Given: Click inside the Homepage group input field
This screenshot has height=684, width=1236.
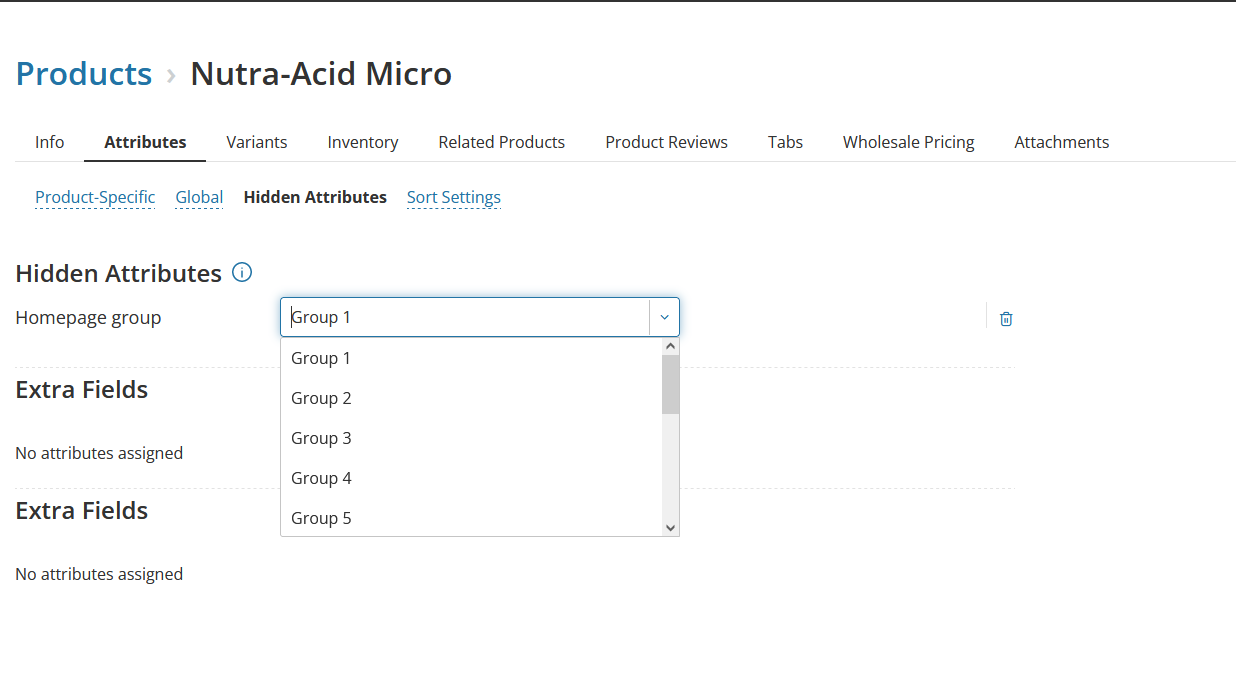Looking at the screenshot, I should coord(465,317).
